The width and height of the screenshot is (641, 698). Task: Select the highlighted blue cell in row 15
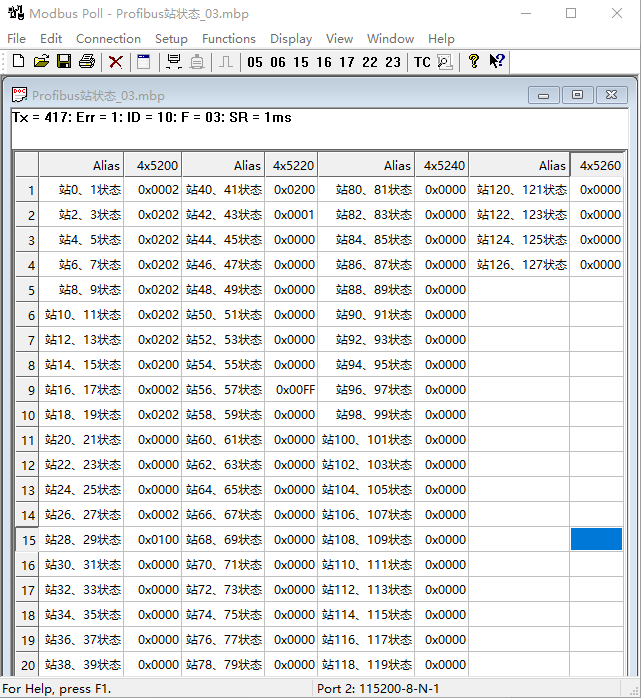[596, 540]
